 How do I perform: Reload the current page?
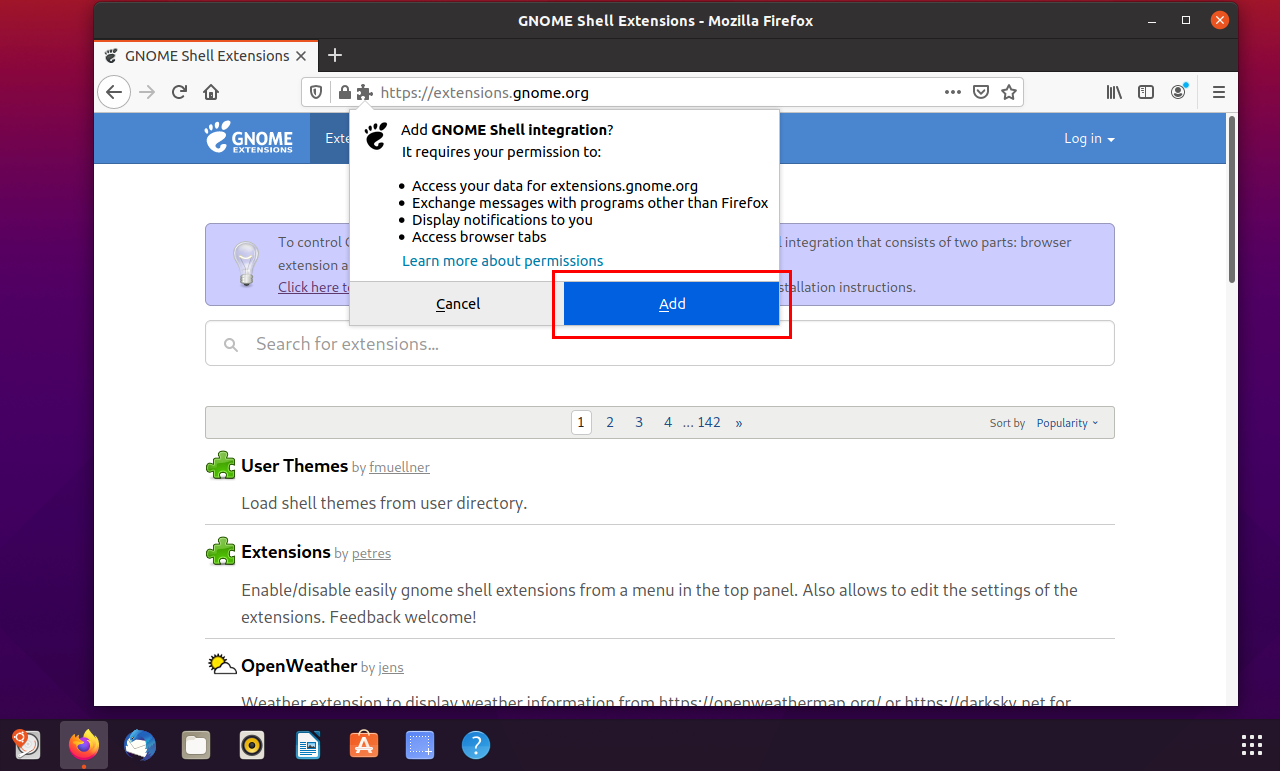click(179, 92)
